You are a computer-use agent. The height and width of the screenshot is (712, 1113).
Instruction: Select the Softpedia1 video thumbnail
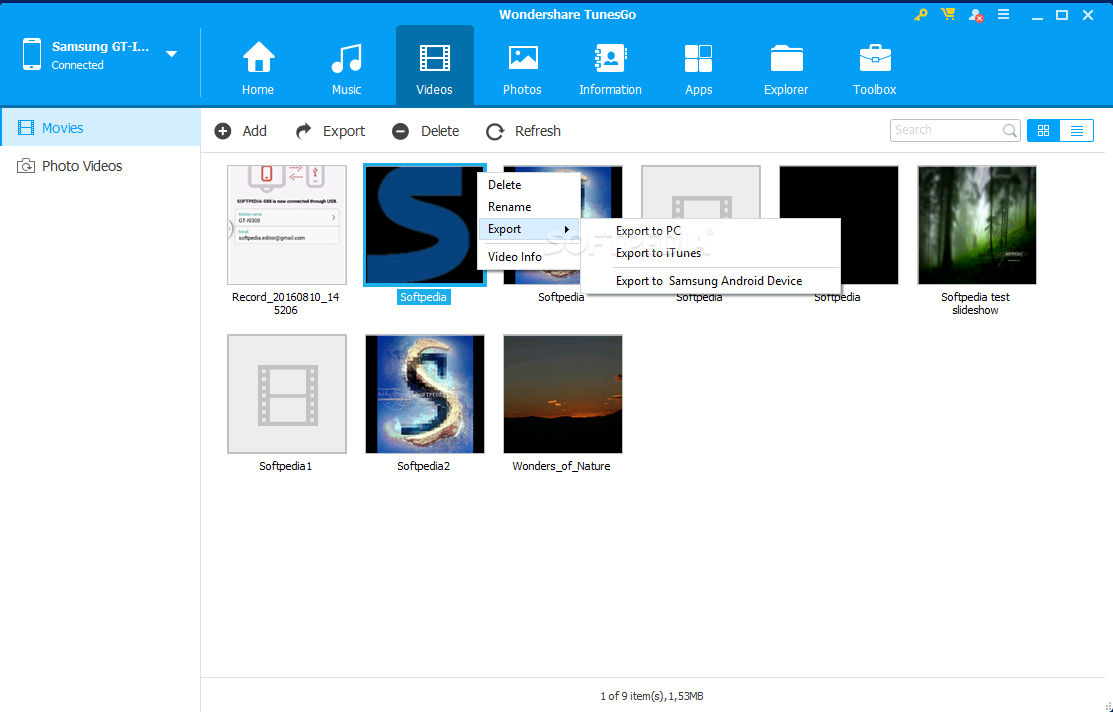coord(287,394)
